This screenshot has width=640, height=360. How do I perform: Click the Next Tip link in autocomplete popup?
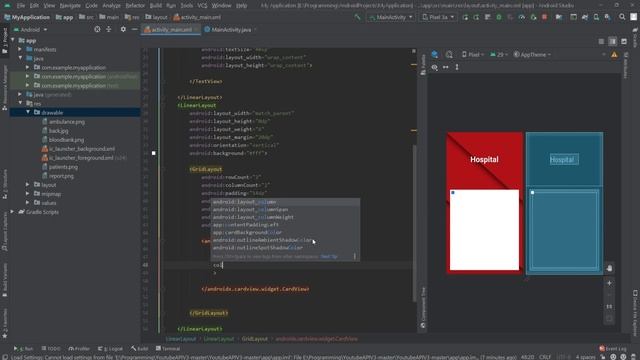[329, 256]
